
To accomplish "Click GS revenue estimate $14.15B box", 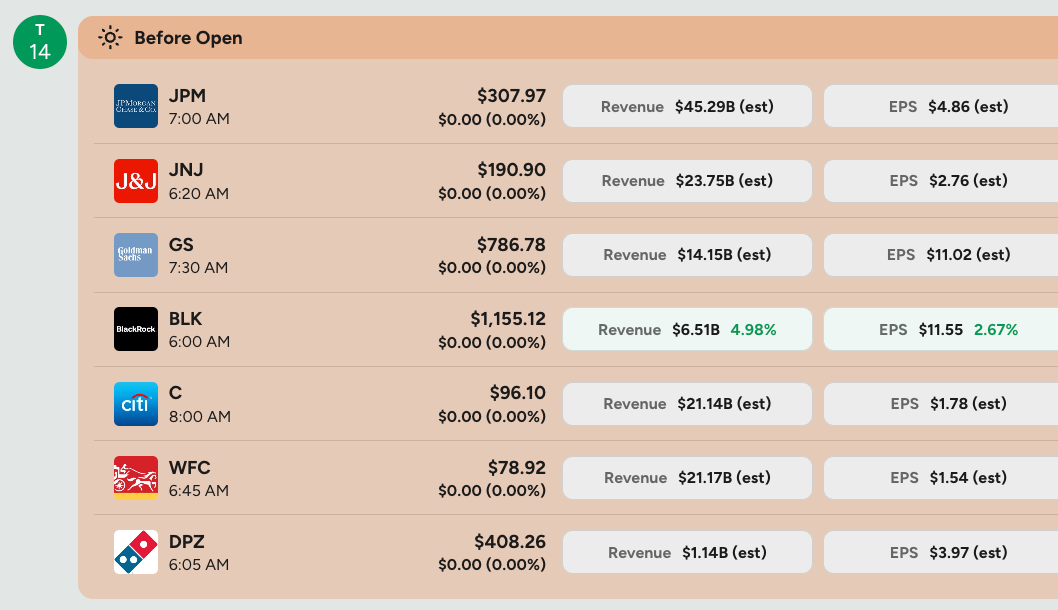I will pos(688,255).
